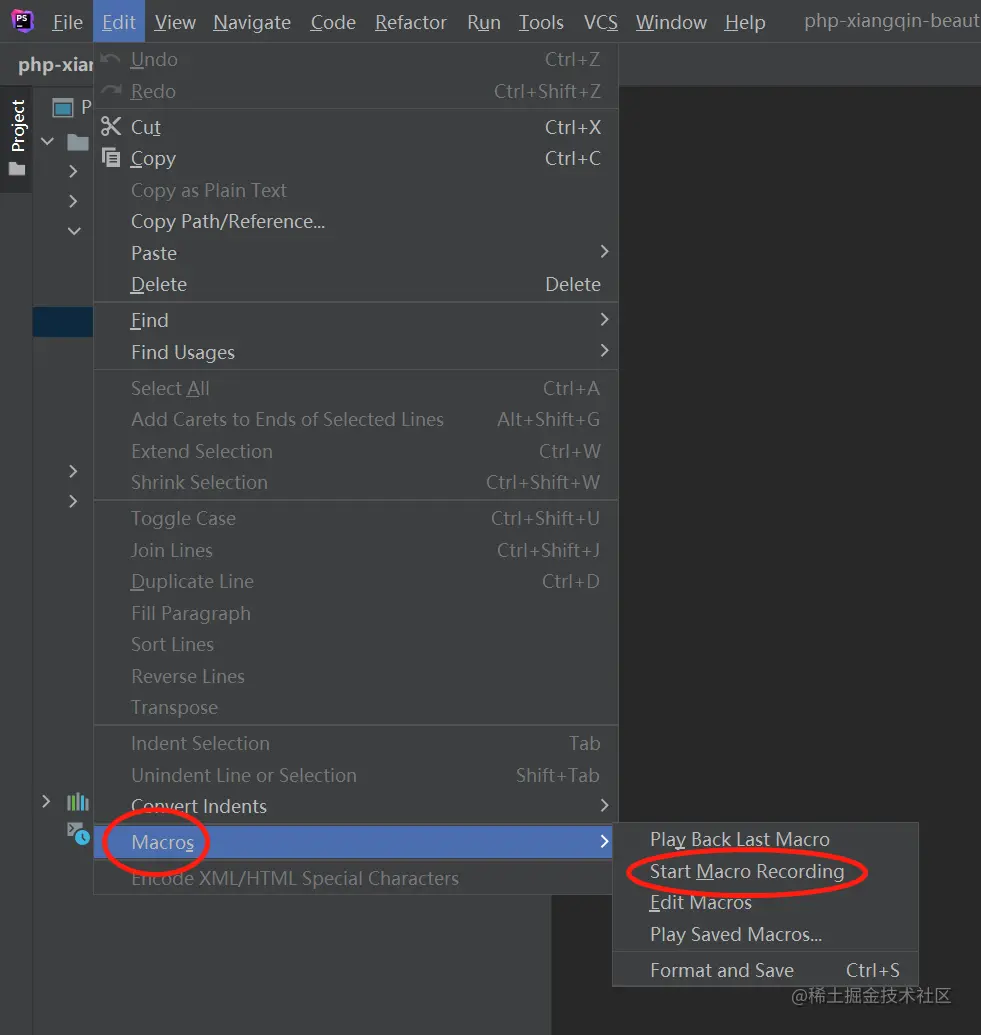Click the Project view window icon
This screenshot has width=981, height=1035.
pos(63,107)
